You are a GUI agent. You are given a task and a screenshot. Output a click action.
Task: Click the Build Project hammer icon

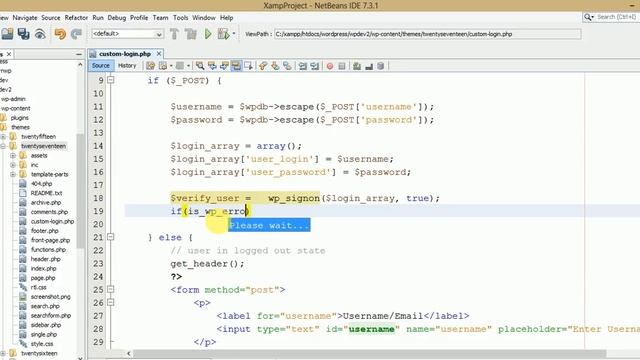[x=174, y=34]
